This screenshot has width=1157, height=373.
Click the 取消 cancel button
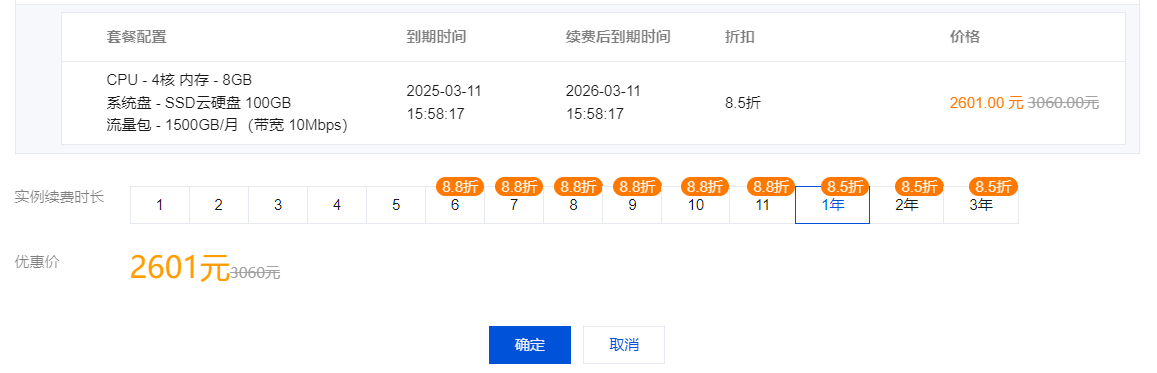[624, 345]
